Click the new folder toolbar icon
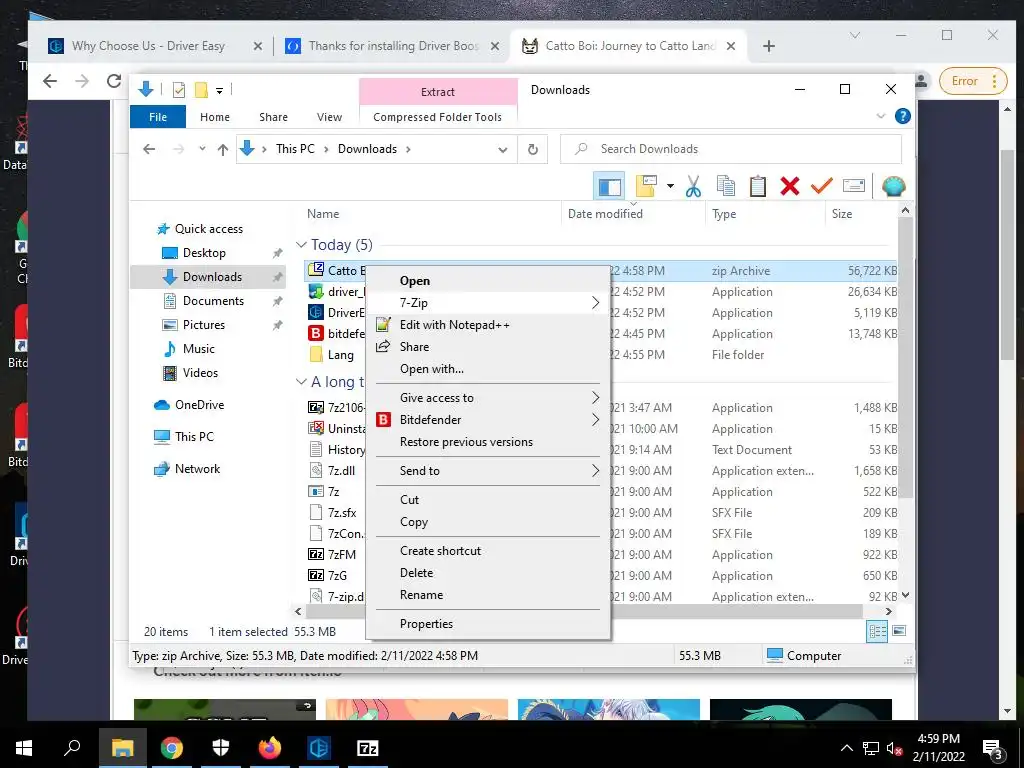1024x768 pixels. tap(646, 186)
